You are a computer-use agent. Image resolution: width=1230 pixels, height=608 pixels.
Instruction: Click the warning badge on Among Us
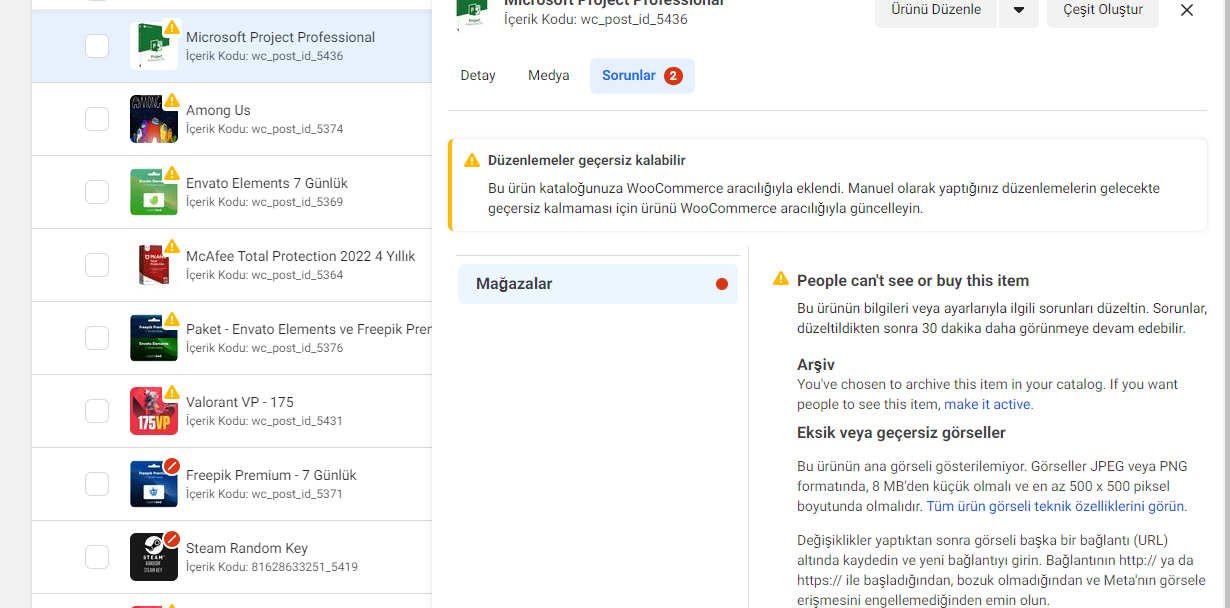point(172,100)
